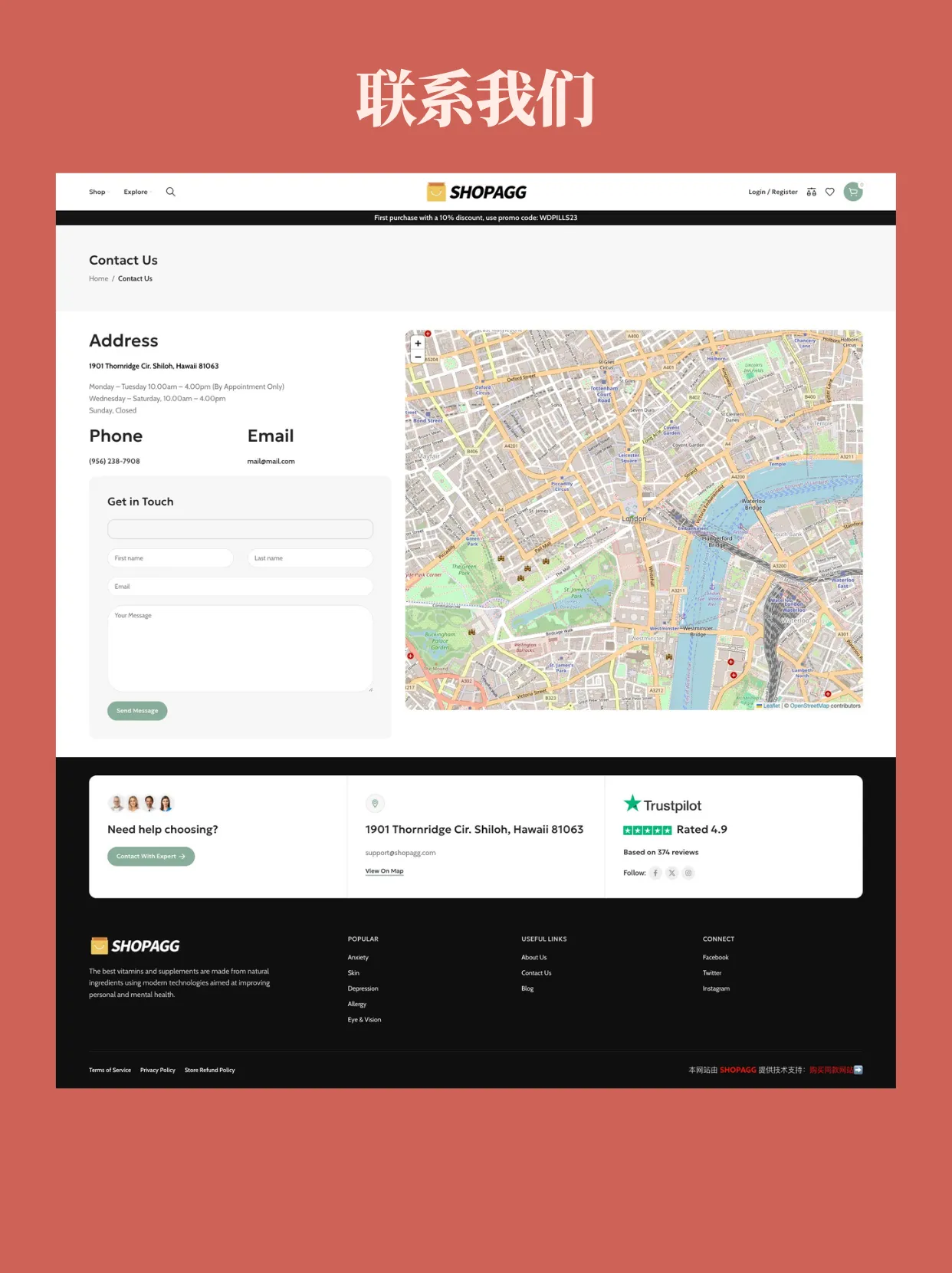952x1273 pixels.
Task: Click the address text under Address heading
Action: 154,367
